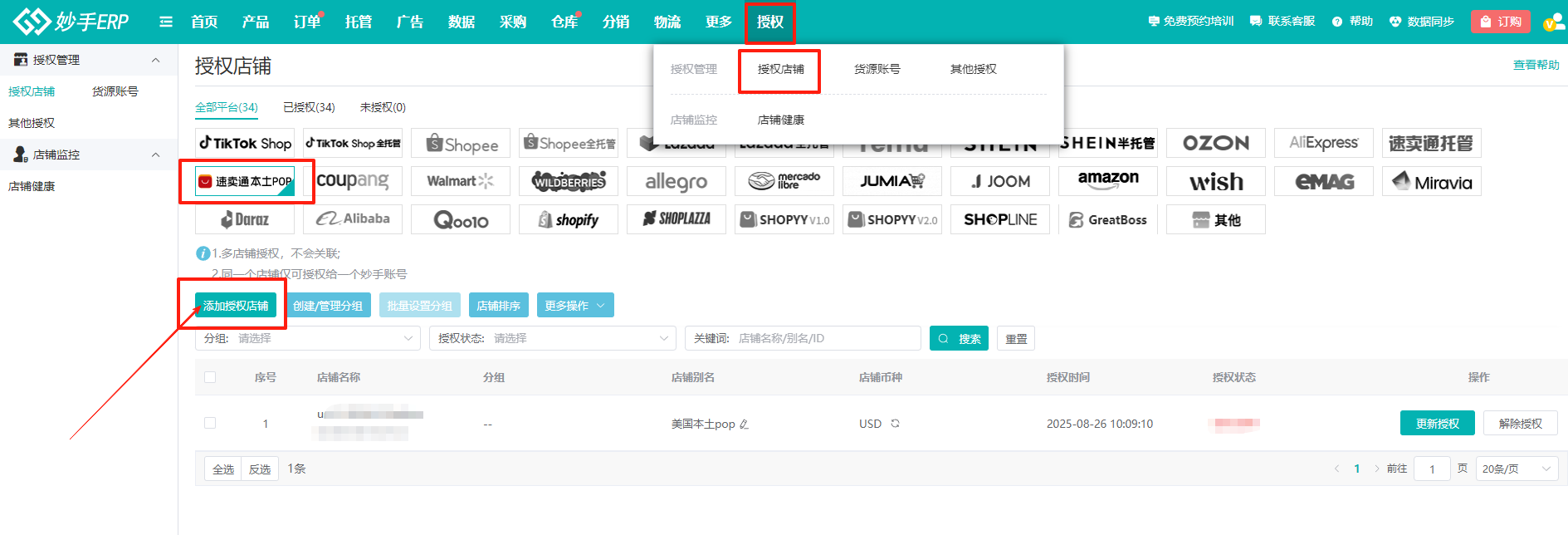Switch to the 已授权(34) tab
The height and width of the screenshot is (535, 1568).
[x=309, y=107]
